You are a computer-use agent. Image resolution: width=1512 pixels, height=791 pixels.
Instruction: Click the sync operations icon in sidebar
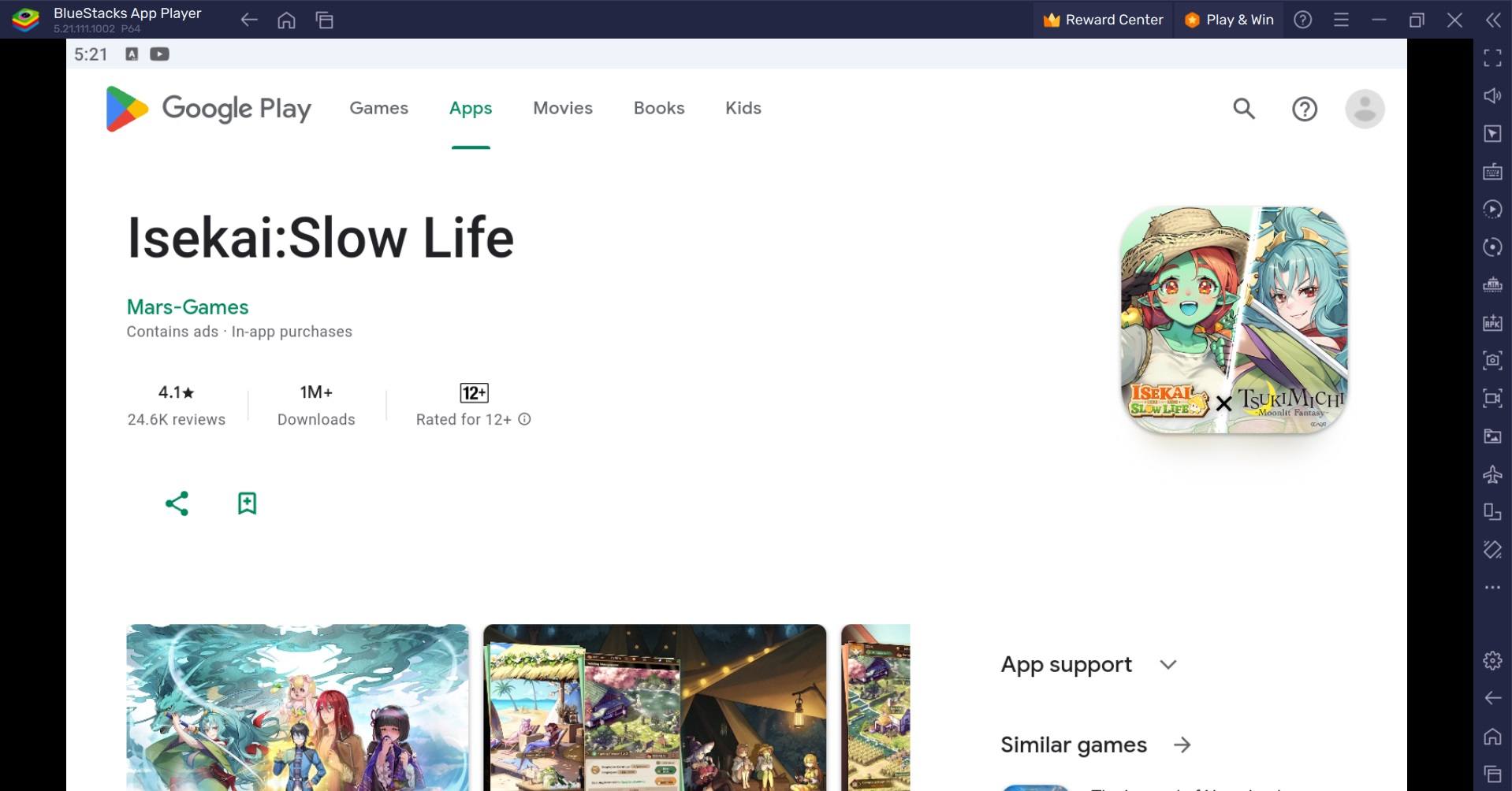[1492, 247]
